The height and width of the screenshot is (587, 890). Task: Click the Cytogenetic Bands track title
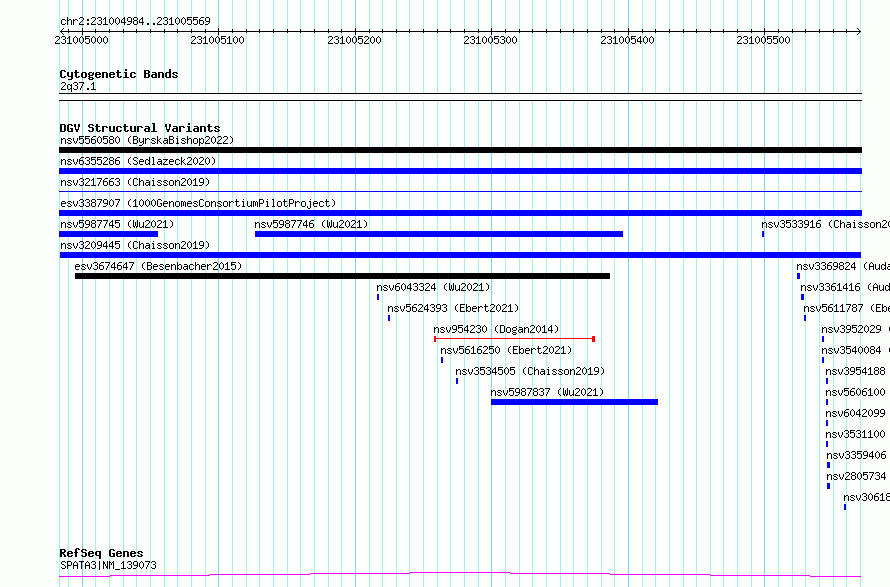coord(119,74)
